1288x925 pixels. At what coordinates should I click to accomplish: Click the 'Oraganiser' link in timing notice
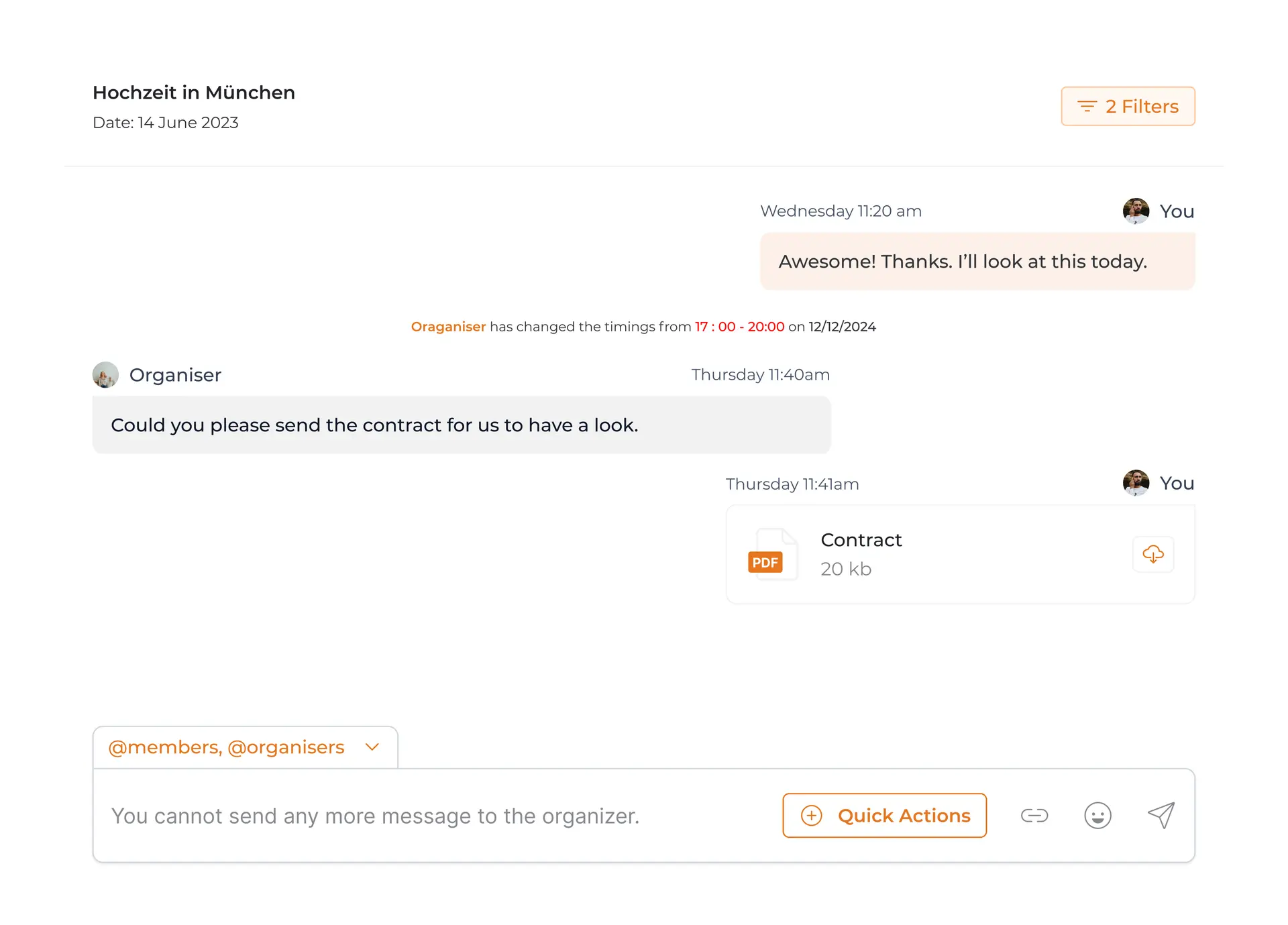[x=448, y=327]
